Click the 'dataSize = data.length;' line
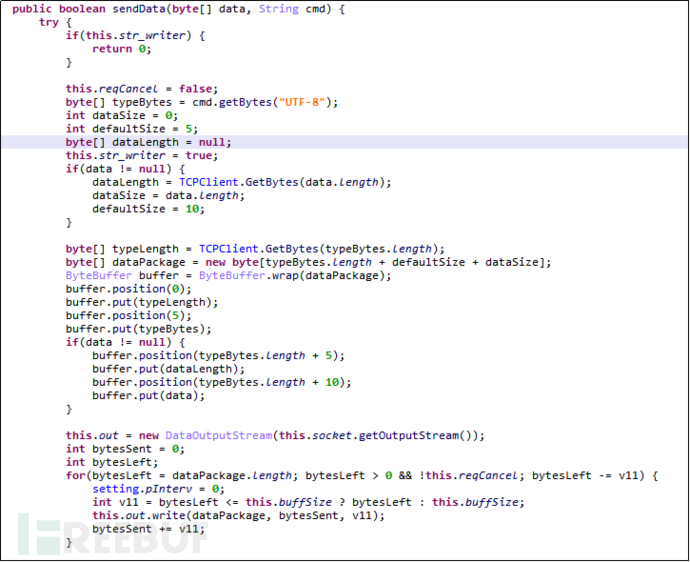Image resolution: width=690 pixels, height=562 pixels. point(168,195)
